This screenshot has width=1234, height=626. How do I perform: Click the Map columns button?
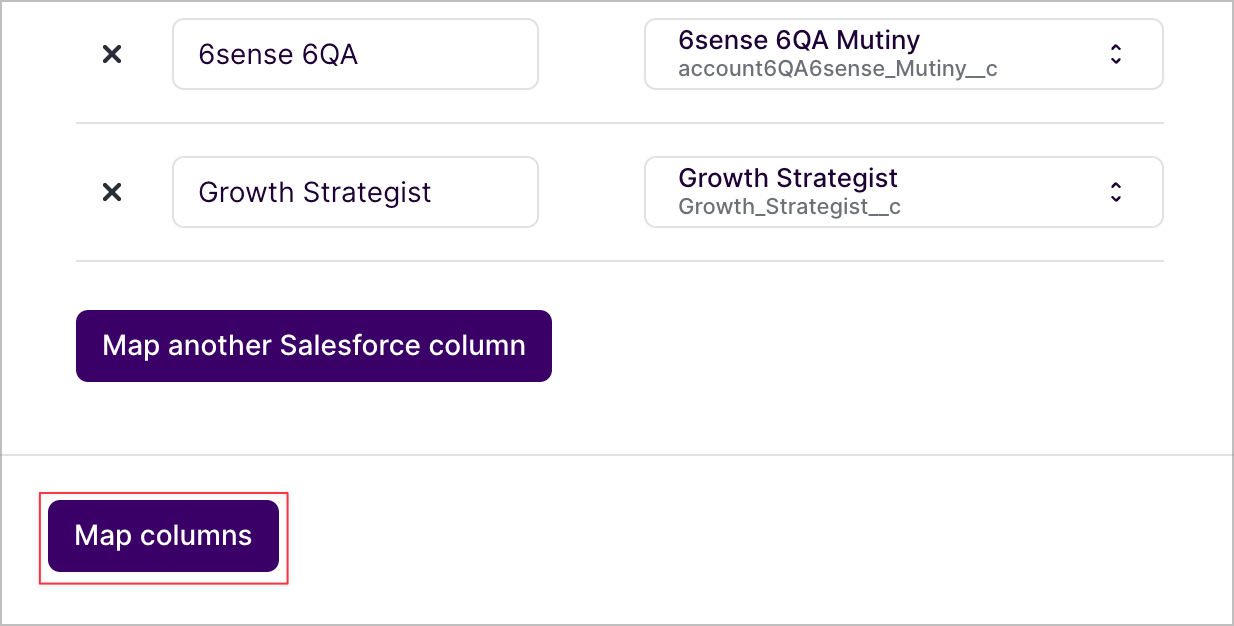[x=163, y=536]
